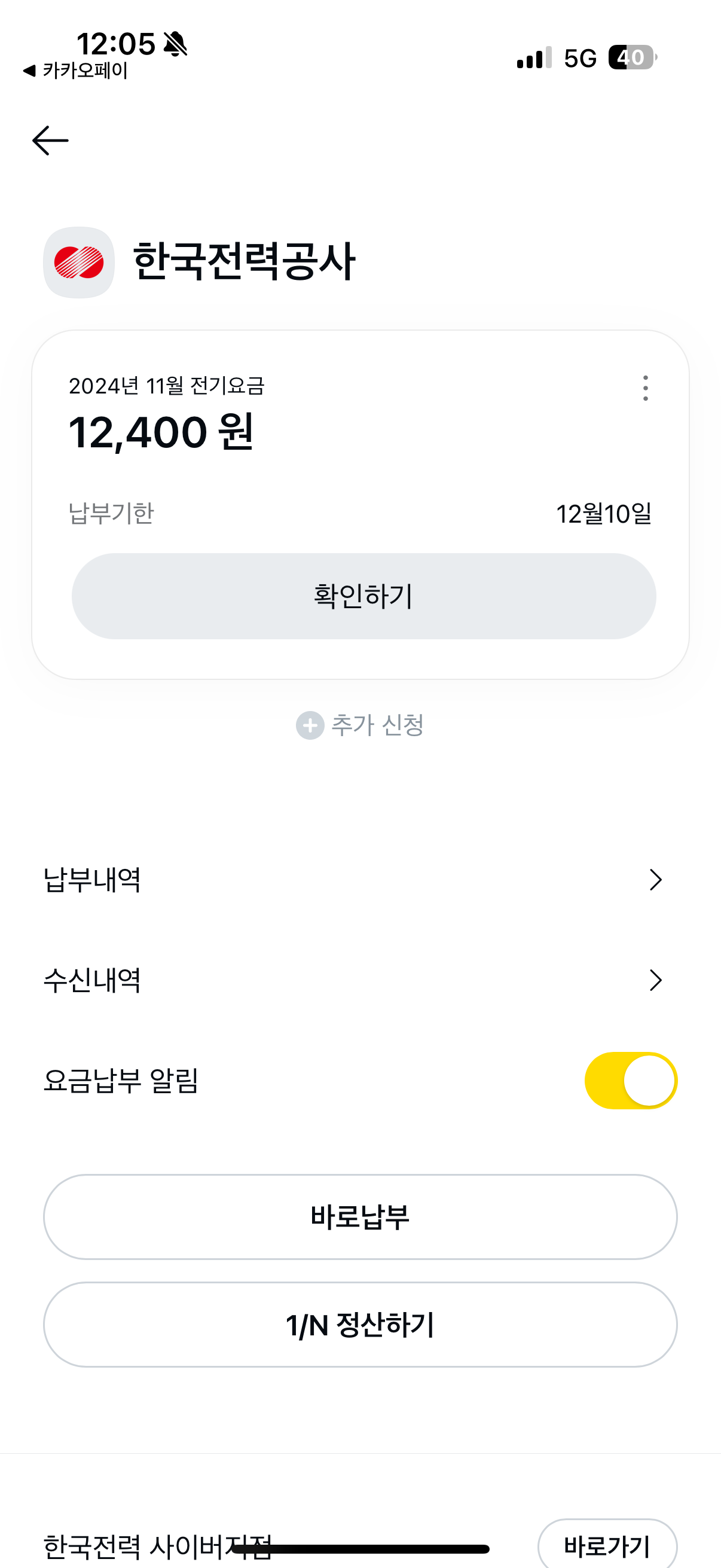Tap the 1/N 정산하기 button
This screenshot has width=721, height=1568.
360,1325
